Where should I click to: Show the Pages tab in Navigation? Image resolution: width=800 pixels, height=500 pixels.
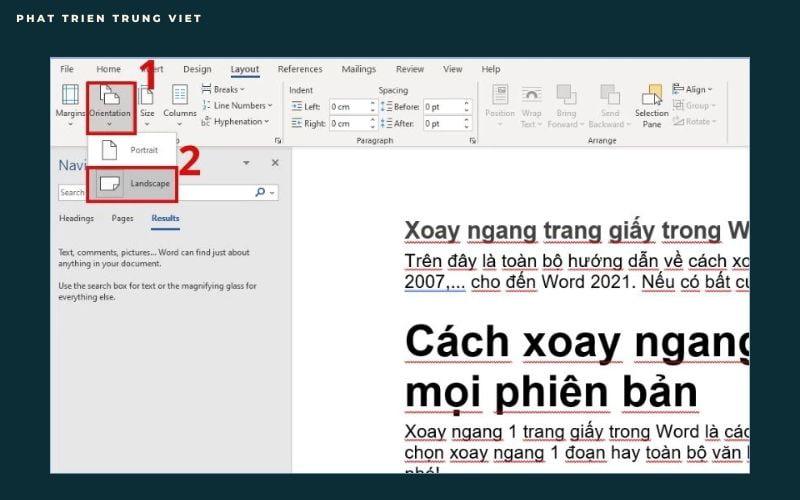pyautogui.click(x=122, y=218)
